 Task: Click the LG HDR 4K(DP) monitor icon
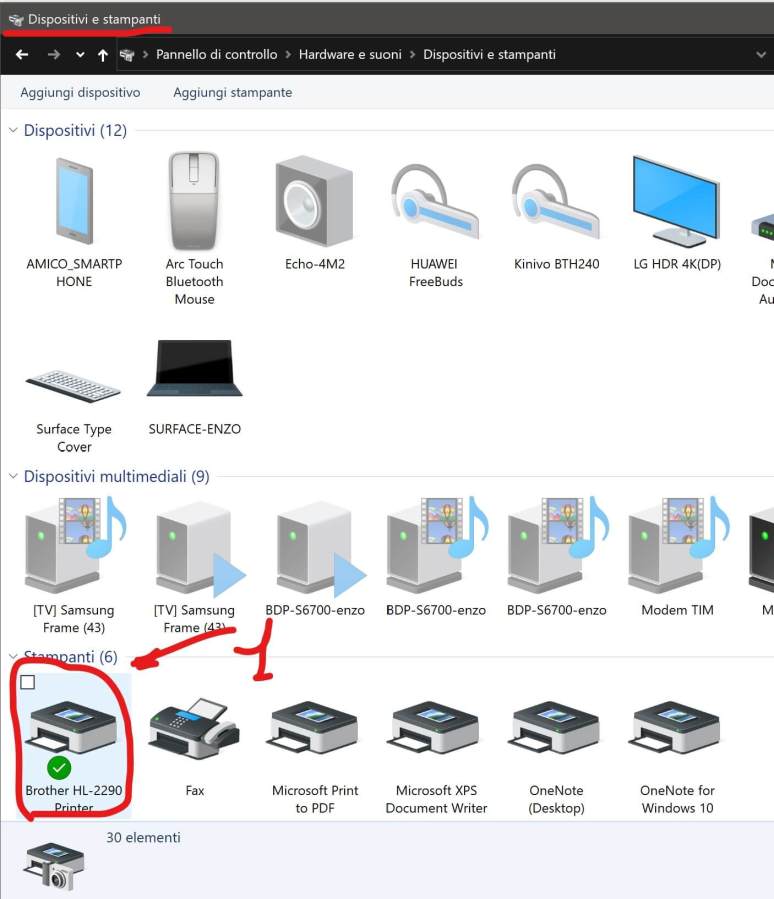tap(676, 202)
